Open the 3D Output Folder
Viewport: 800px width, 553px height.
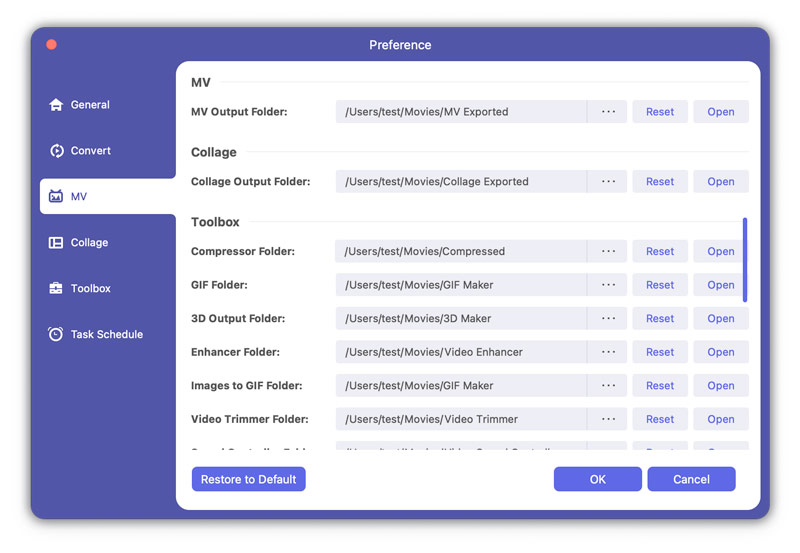(720, 319)
